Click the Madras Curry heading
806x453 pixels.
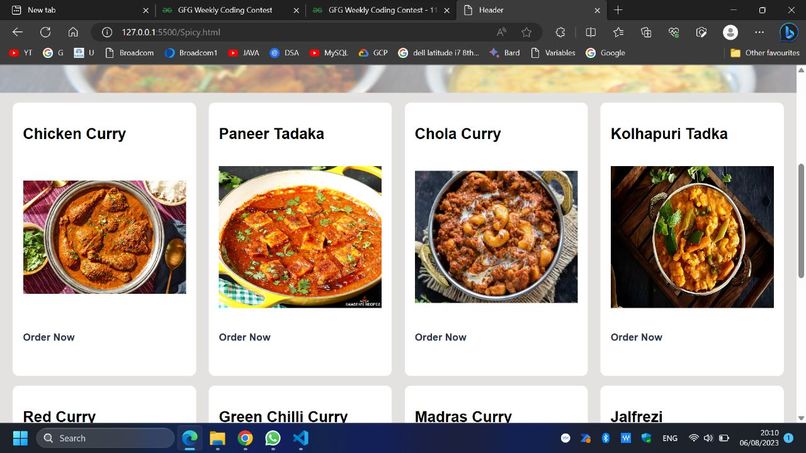click(x=463, y=415)
